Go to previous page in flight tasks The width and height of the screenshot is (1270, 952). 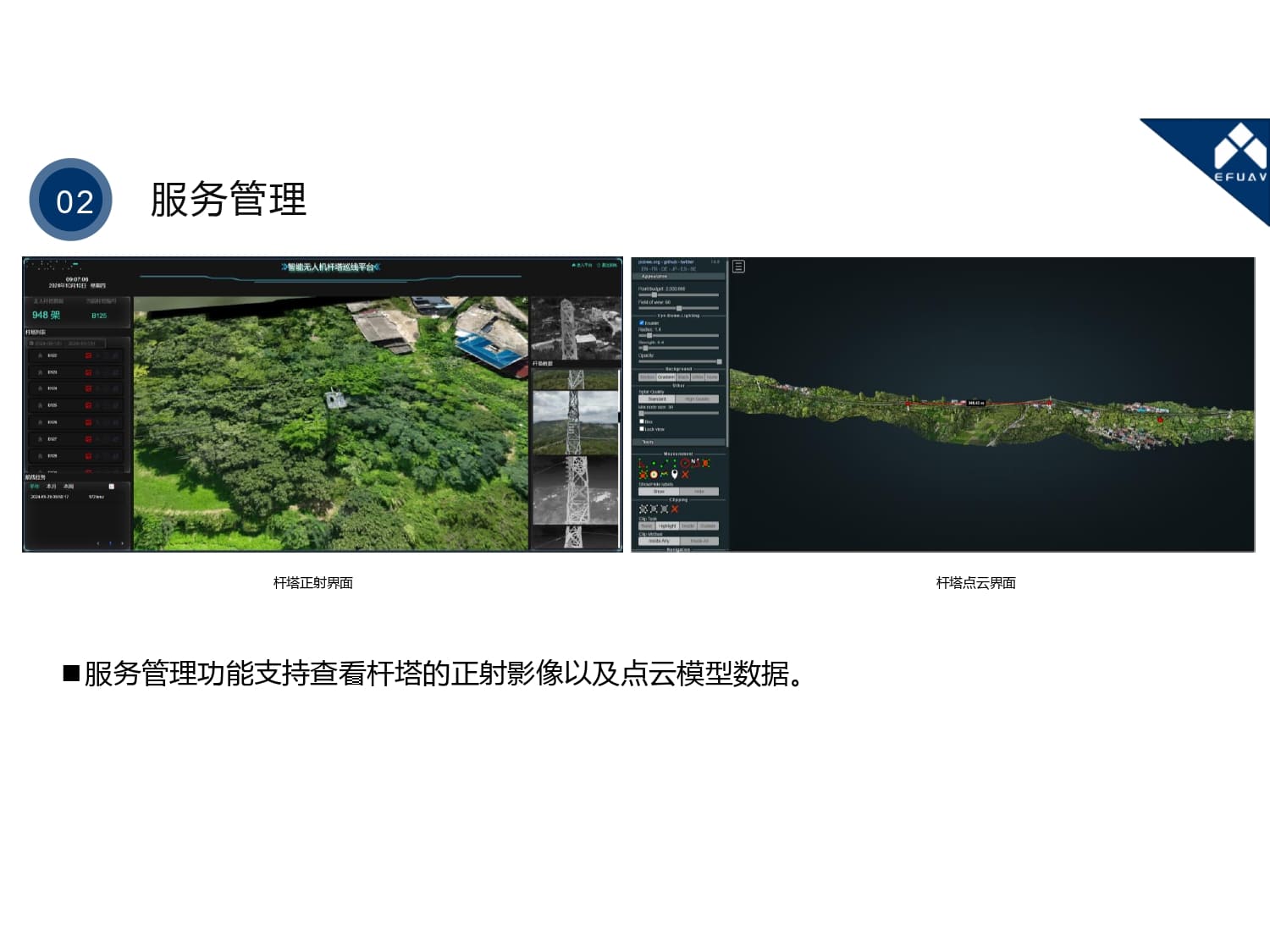98,543
